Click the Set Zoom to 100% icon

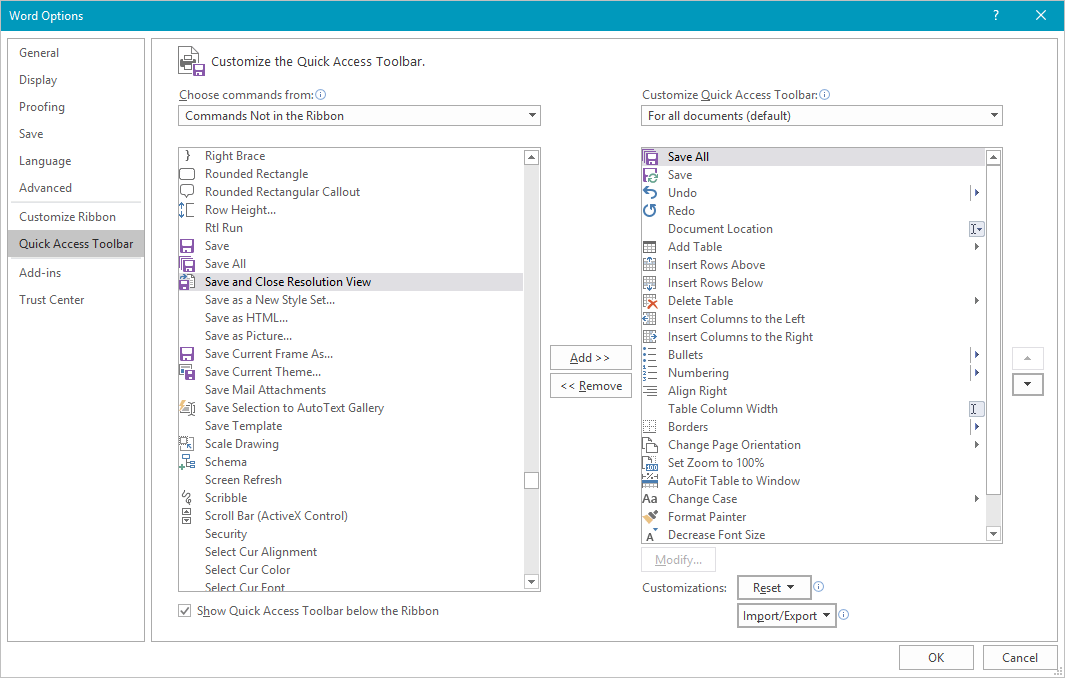click(650, 463)
